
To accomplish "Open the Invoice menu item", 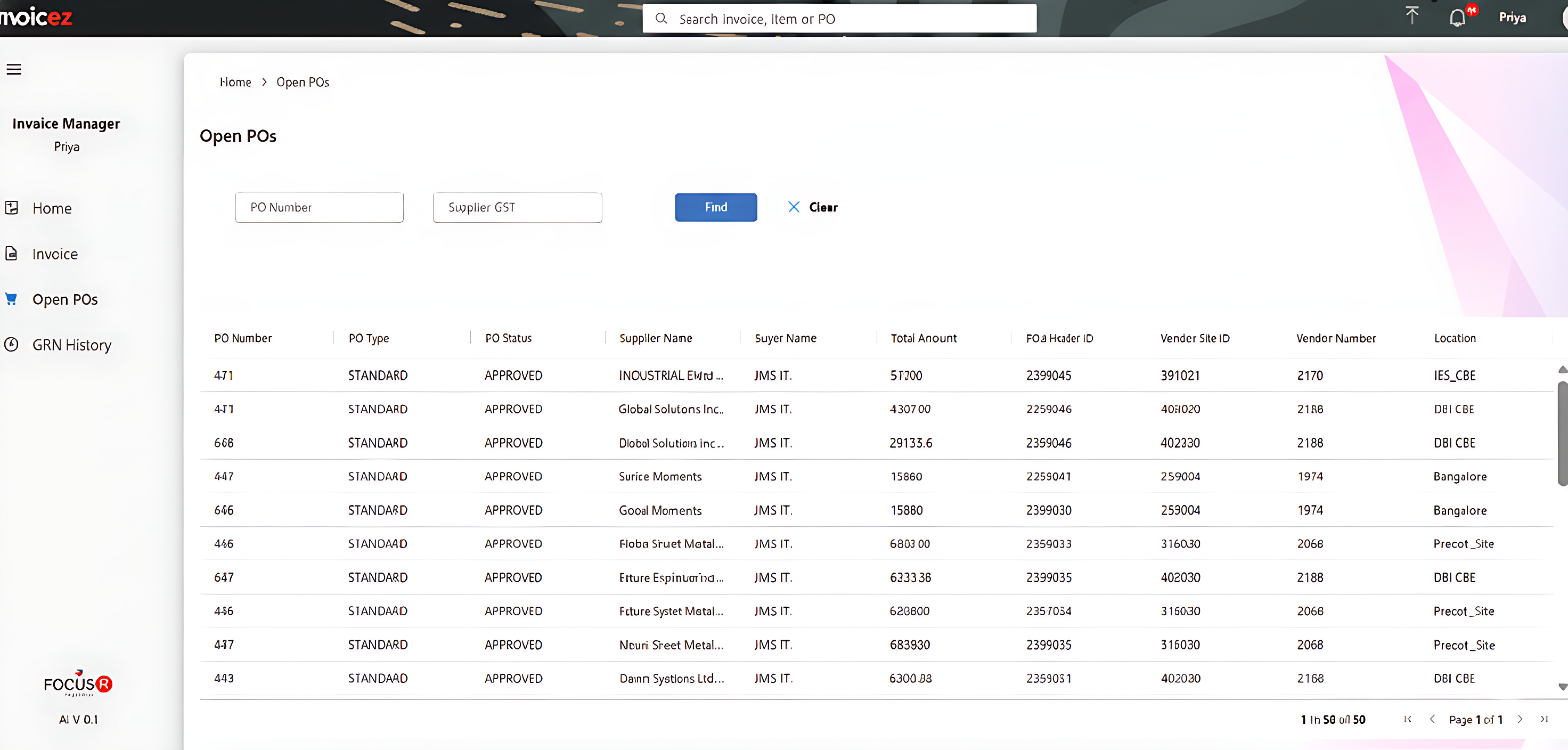I will [x=55, y=254].
